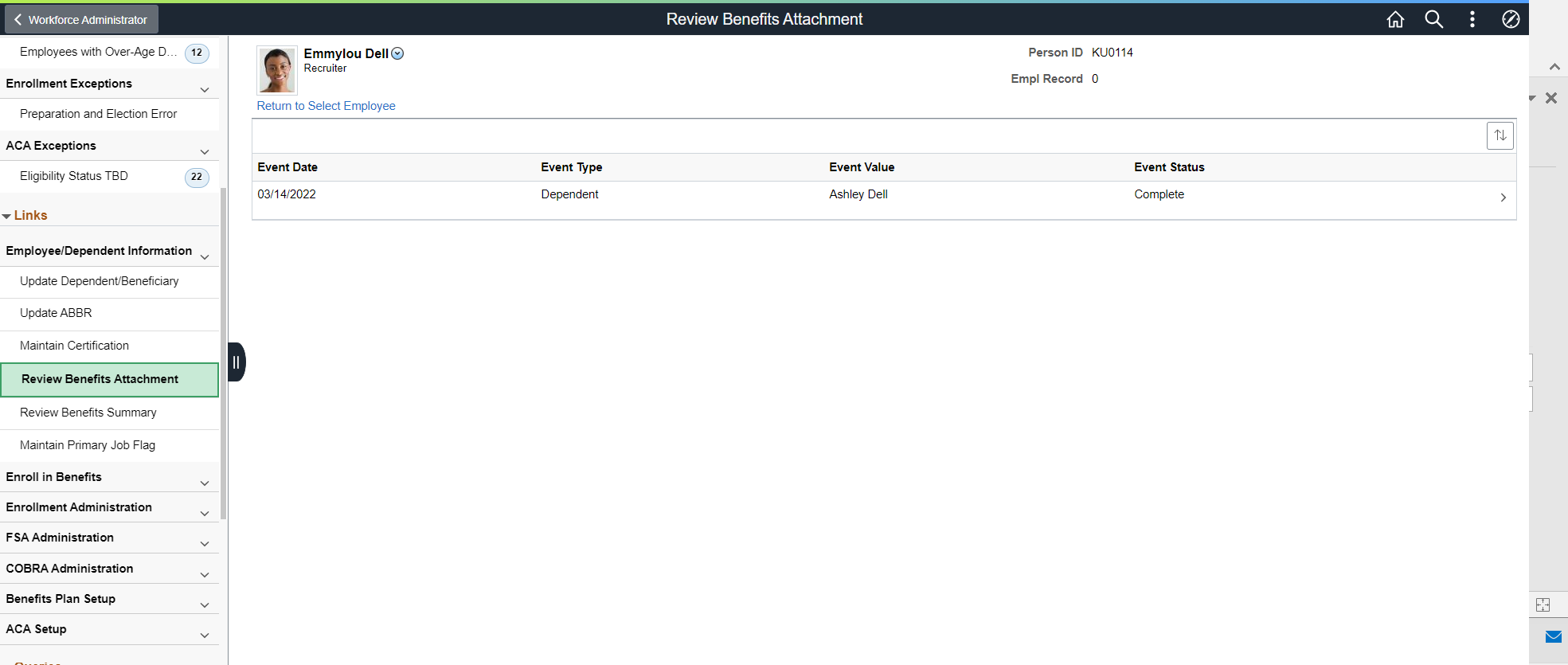
Task: Open the Home icon in header
Action: coord(1395,19)
